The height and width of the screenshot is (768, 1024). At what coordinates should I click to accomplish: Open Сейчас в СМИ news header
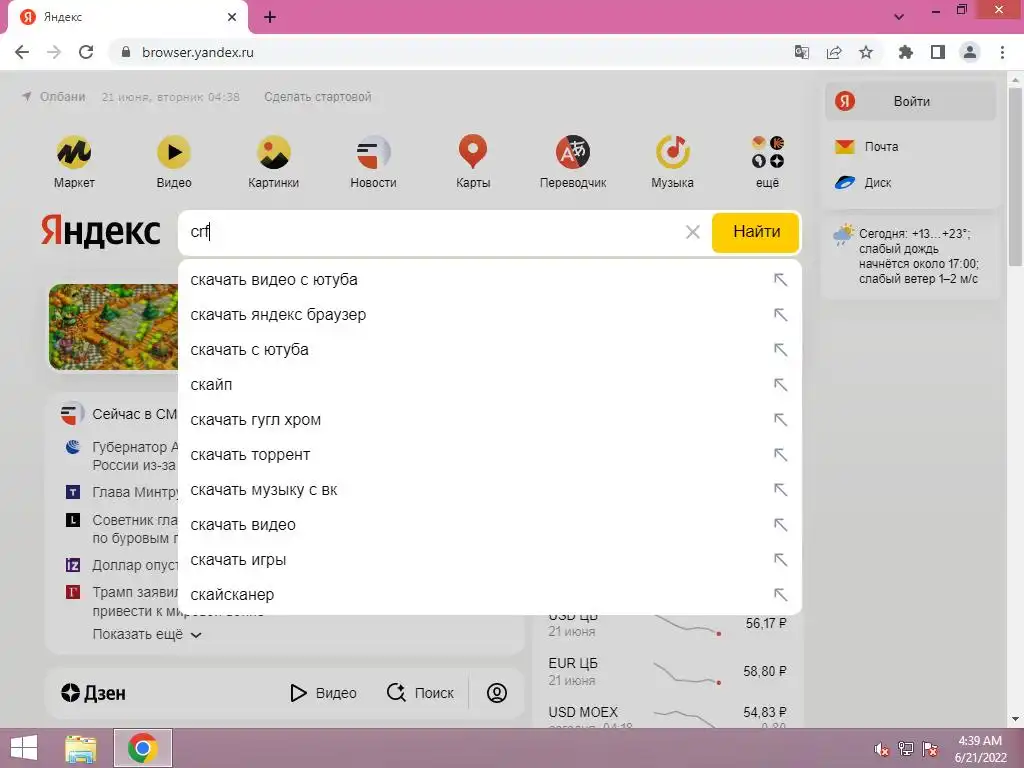pos(120,414)
